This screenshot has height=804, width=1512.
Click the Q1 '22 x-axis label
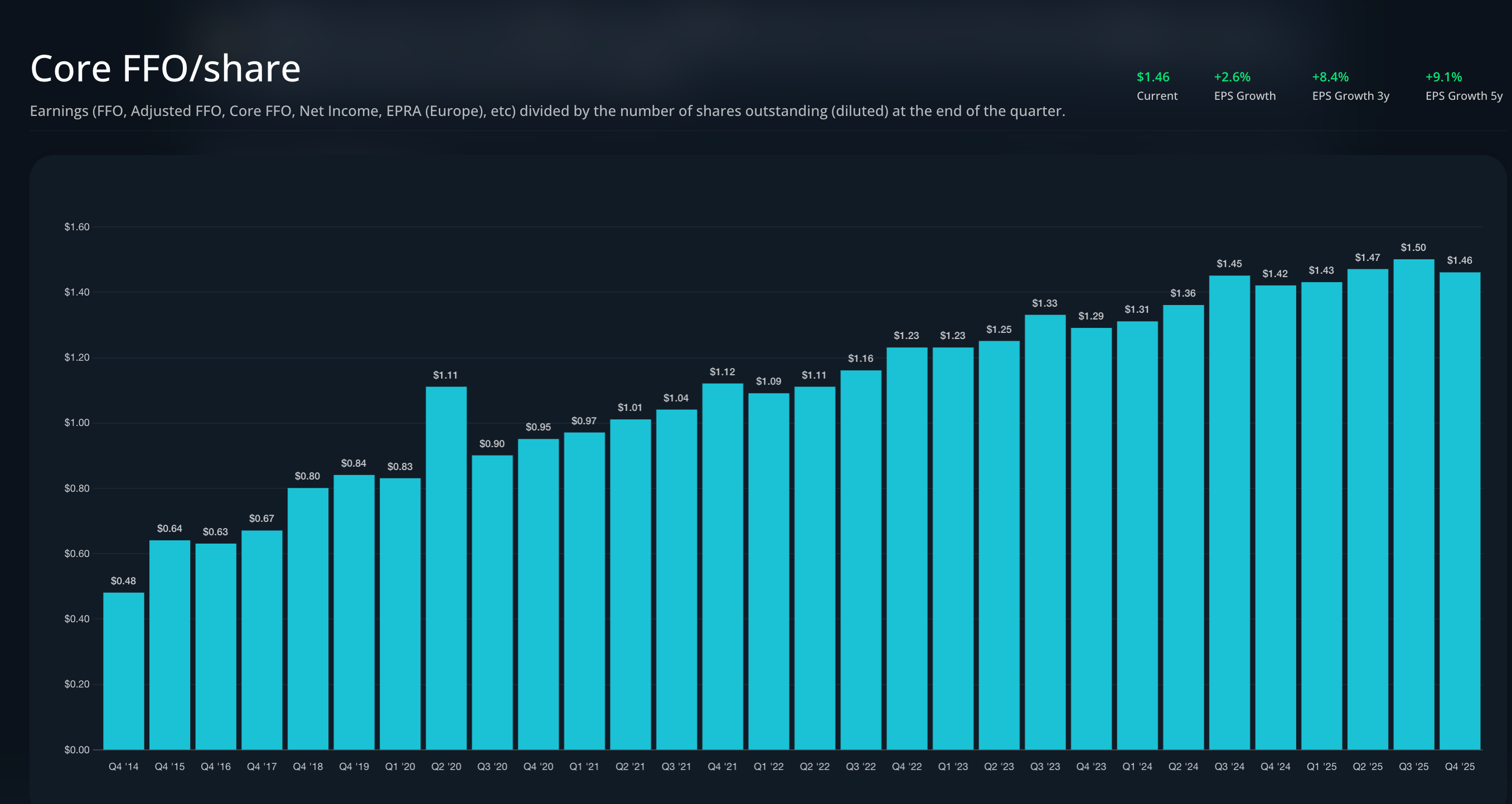(768, 767)
